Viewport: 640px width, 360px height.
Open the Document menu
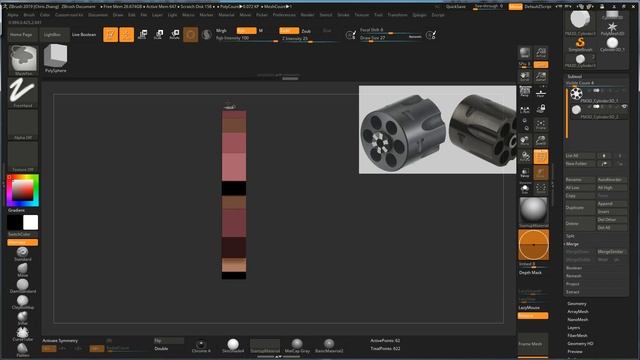[x=98, y=15]
